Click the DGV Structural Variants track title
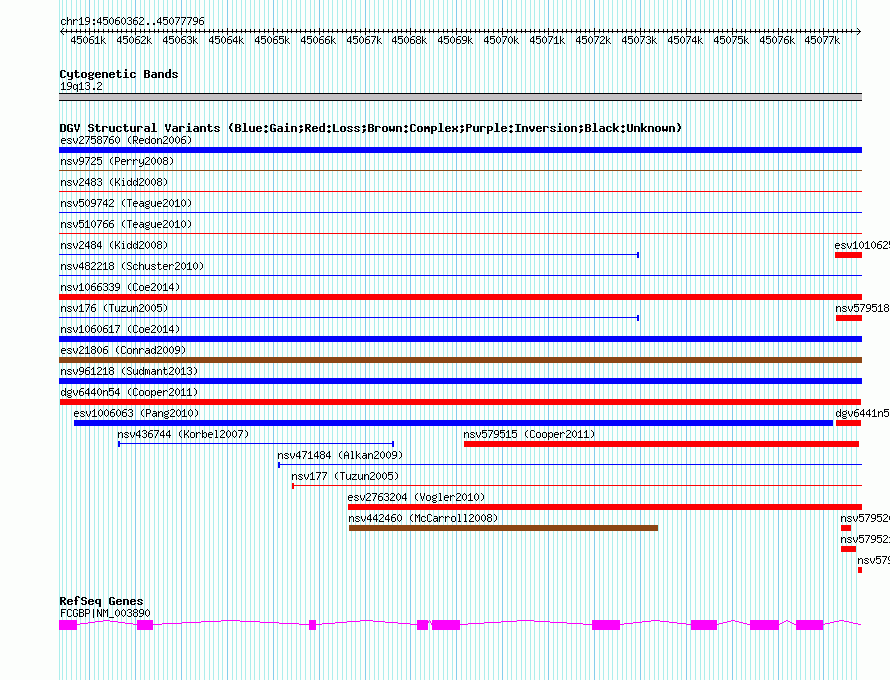Image resolution: width=890 pixels, height=680 pixels. click(370, 128)
